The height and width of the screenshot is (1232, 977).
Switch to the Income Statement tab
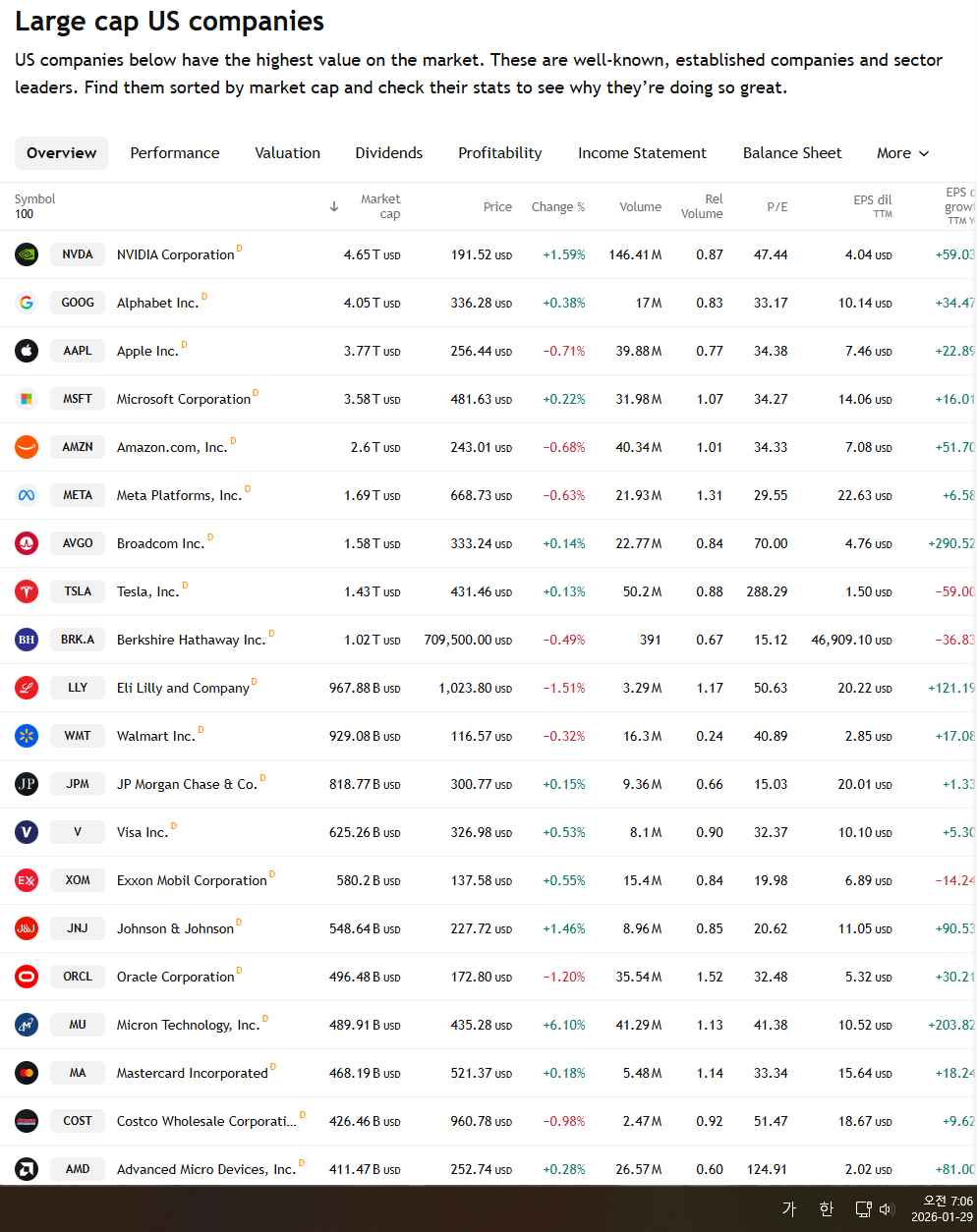(642, 153)
